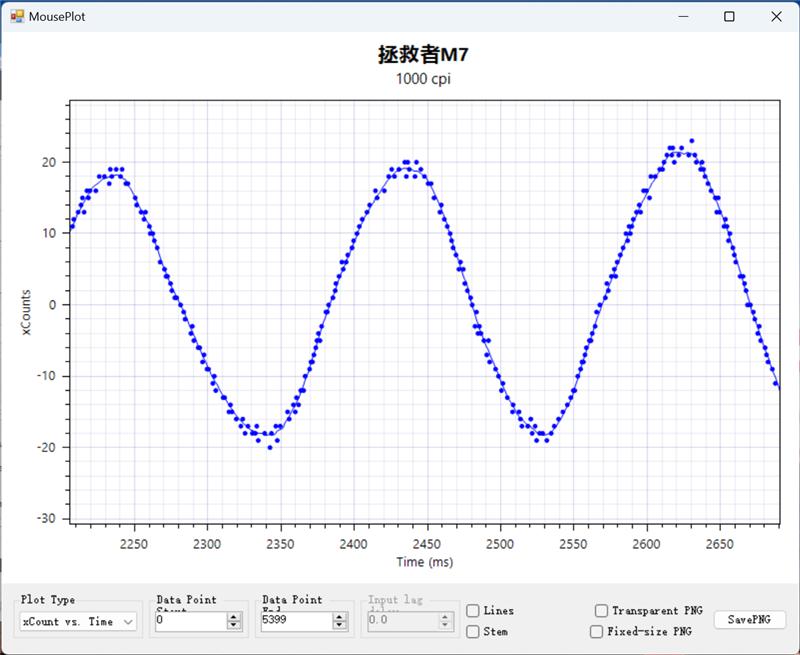Enable Fixed-size PNG checkbox

click(597, 632)
